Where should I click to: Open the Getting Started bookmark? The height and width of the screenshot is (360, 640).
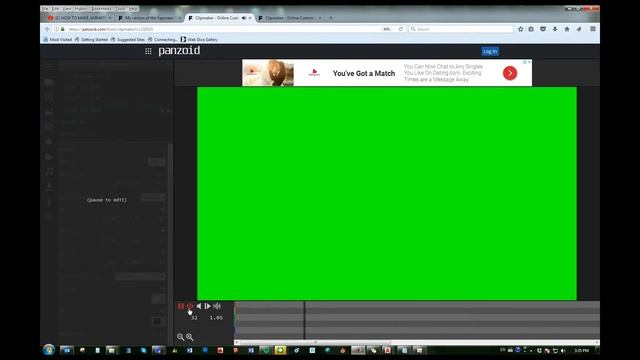(x=91, y=40)
